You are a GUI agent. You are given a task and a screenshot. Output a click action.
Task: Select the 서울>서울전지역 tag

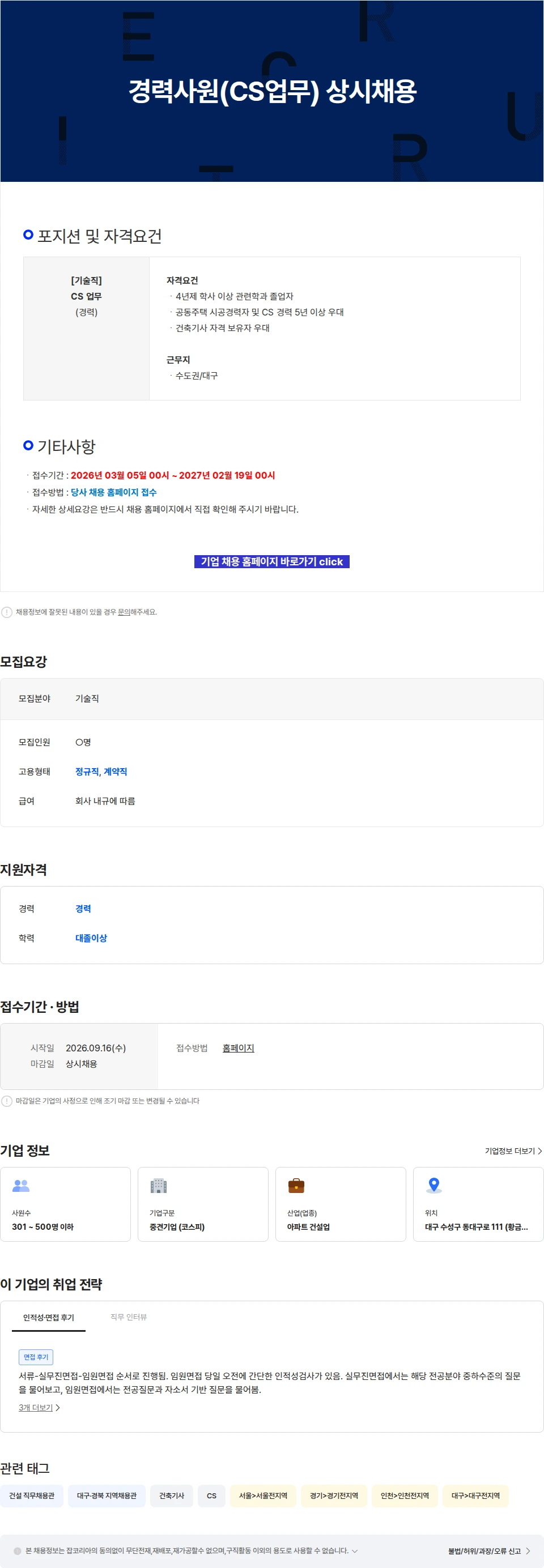tap(263, 1495)
